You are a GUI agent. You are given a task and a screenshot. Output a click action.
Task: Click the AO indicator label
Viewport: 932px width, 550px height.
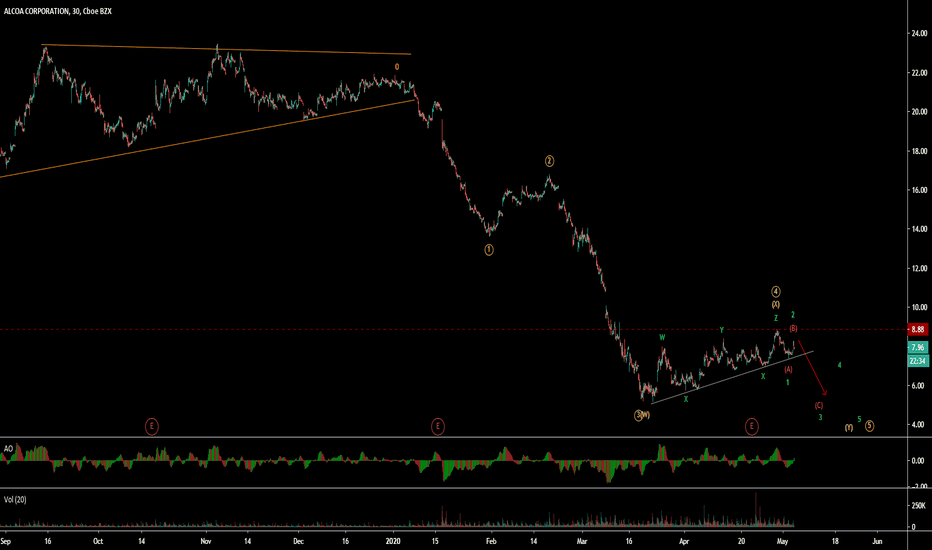(8, 449)
